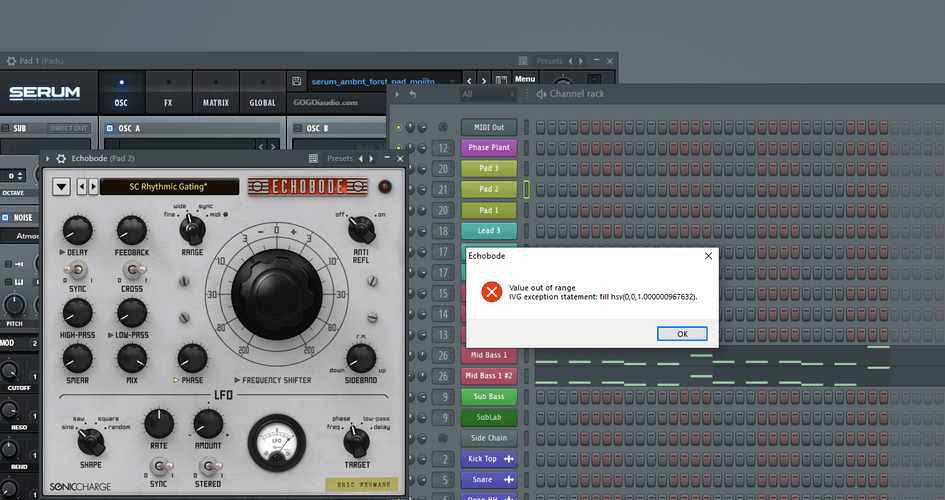Select the Mid Bass 1 #2 channel
945x500 pixels.
pyautogui.click(x=489, y=376)
